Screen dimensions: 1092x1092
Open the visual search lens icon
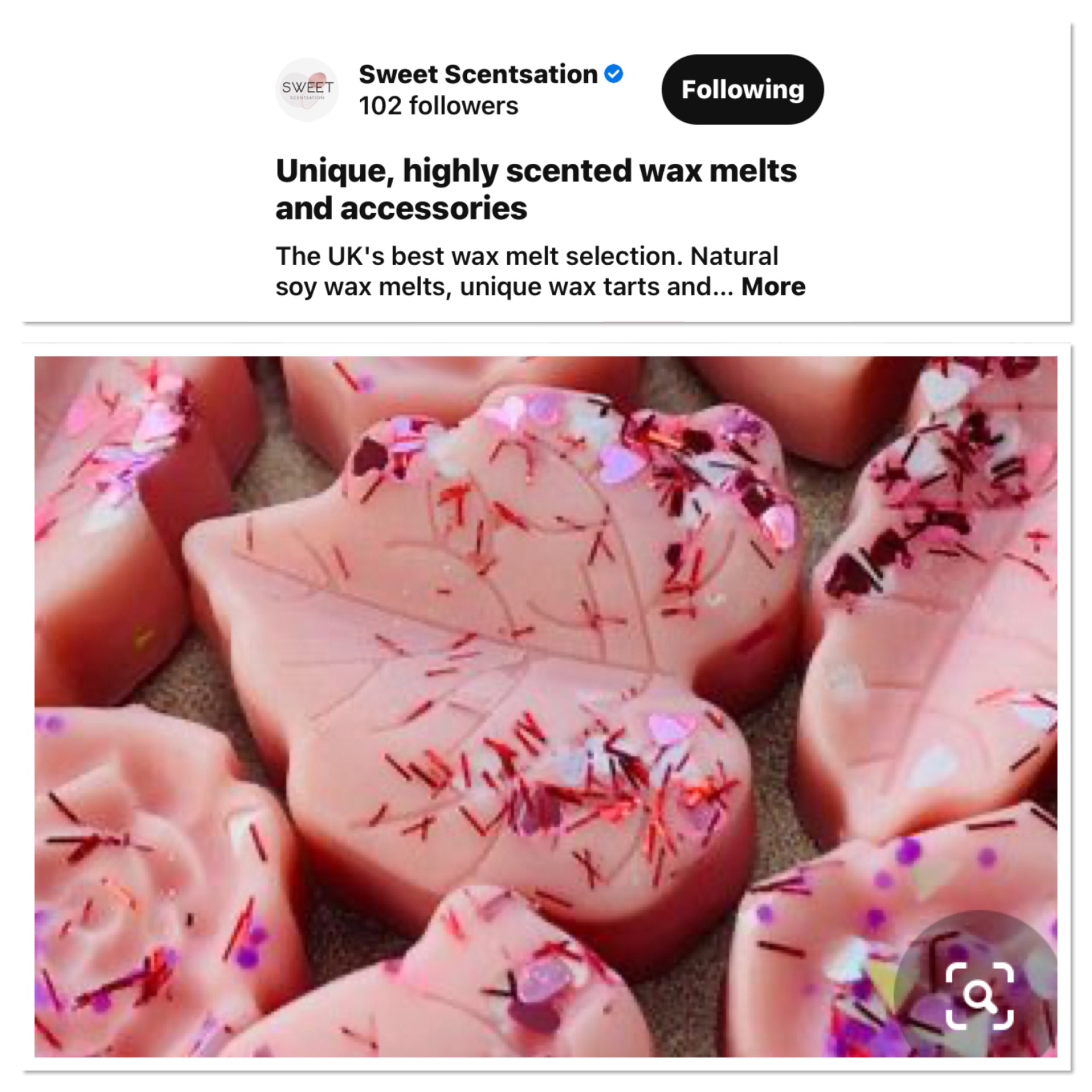tap(979, 995)
